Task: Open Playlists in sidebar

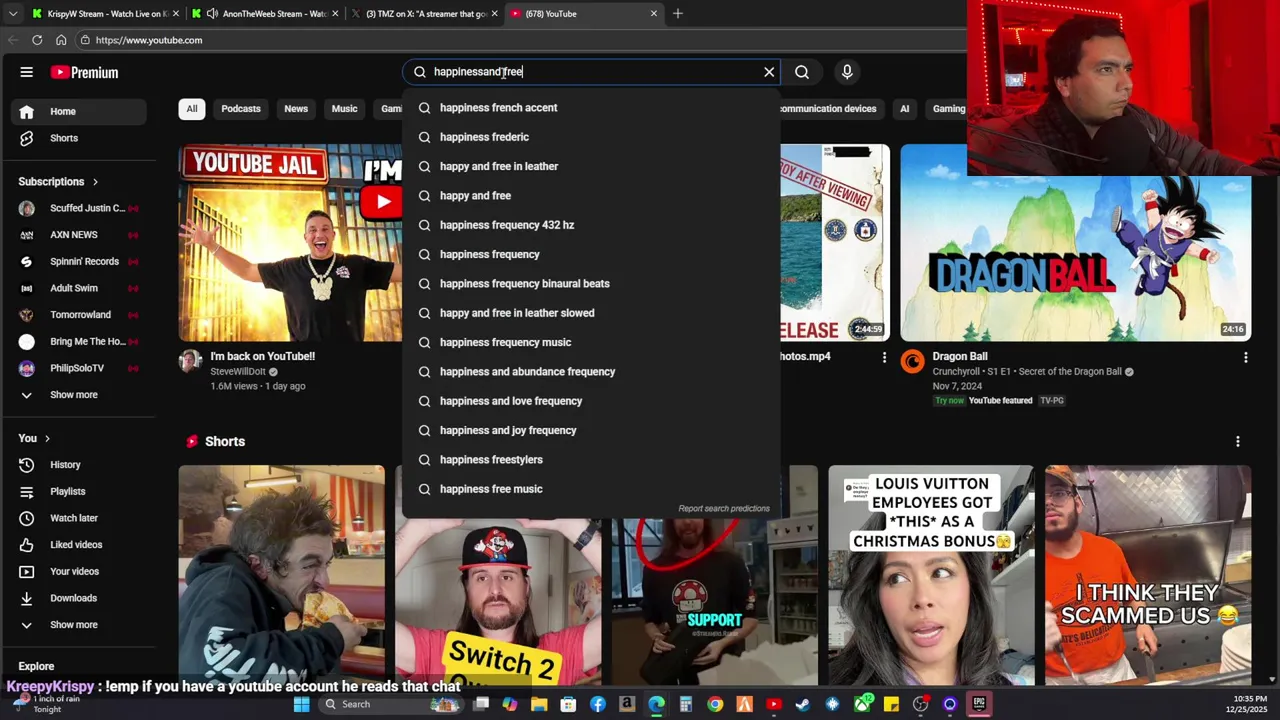Action: click(78, 492)
